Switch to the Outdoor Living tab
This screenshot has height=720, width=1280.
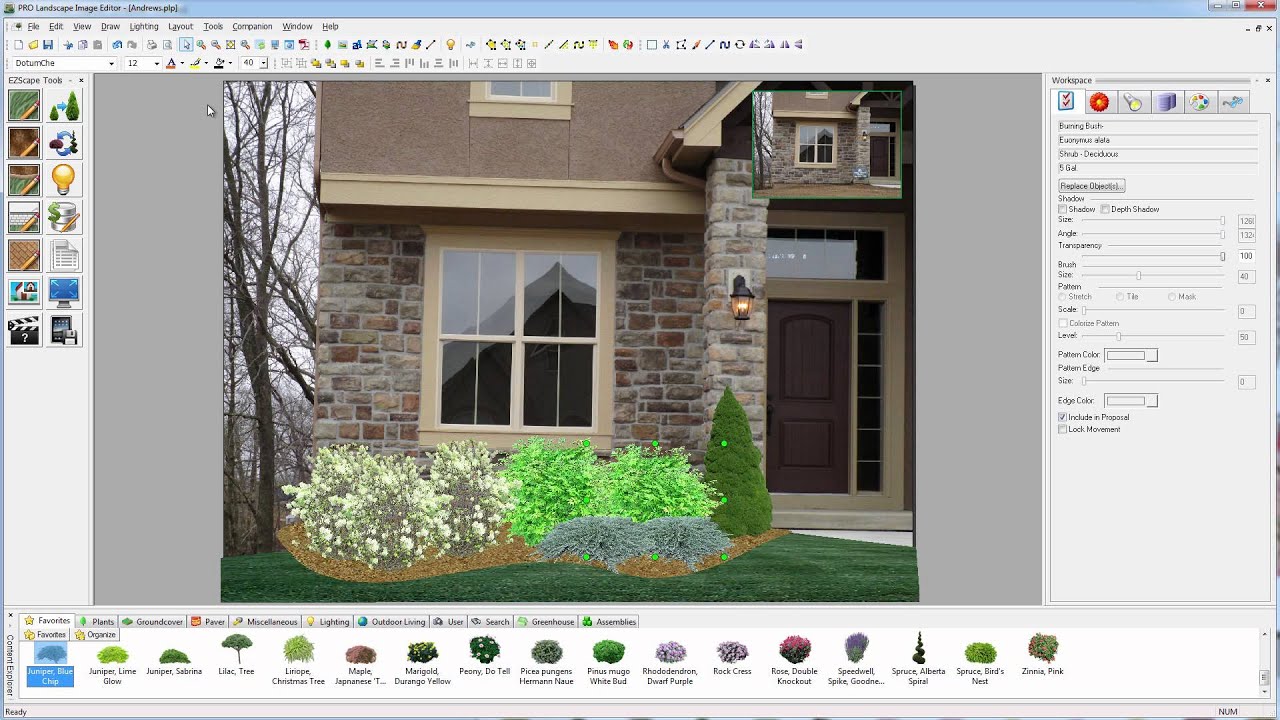coord(392,621)
